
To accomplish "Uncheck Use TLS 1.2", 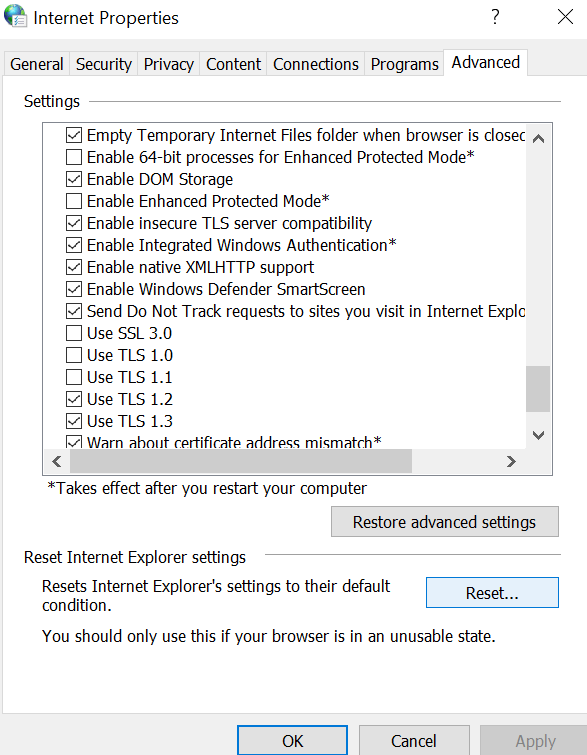I will pyautogui.click(x=74, y=399).
